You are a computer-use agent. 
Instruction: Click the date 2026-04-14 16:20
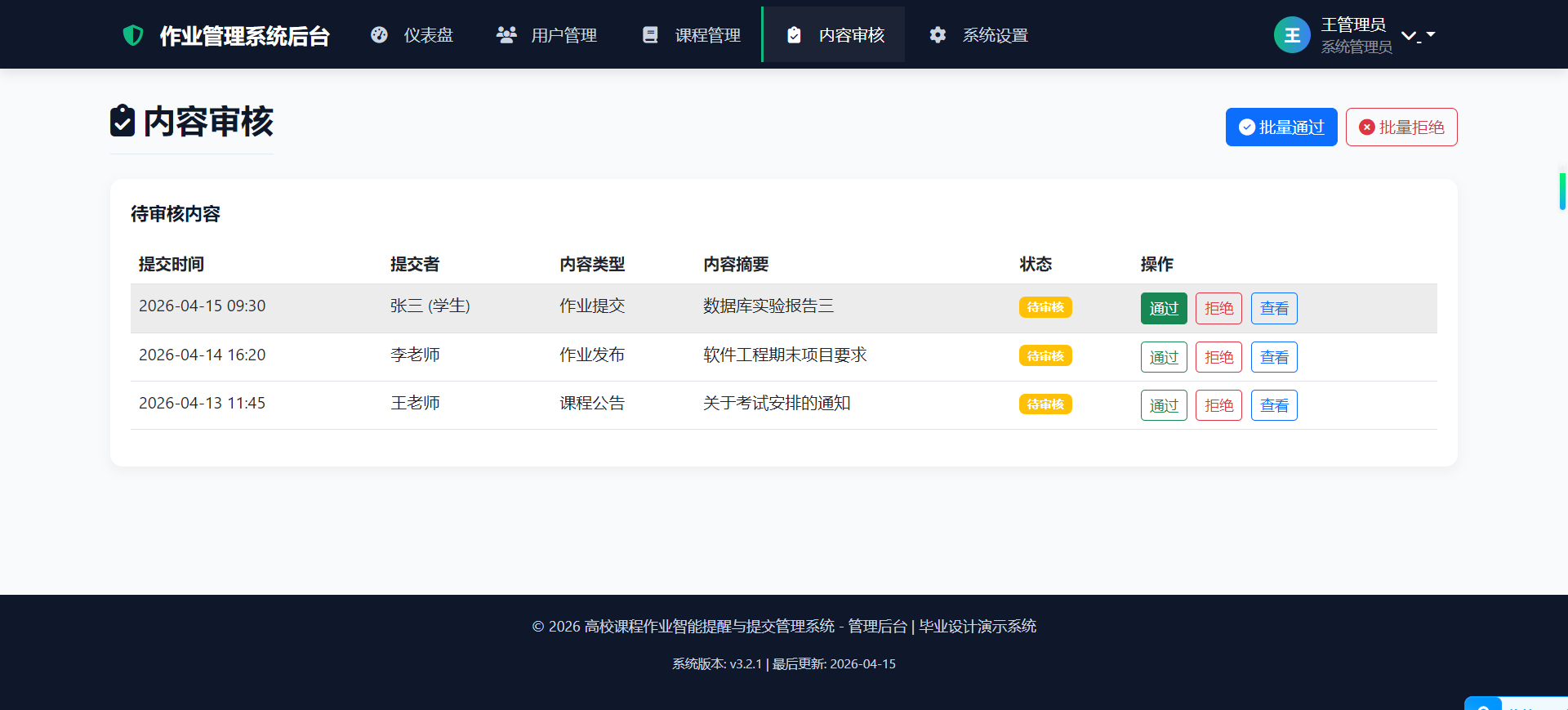click(203, 355)
